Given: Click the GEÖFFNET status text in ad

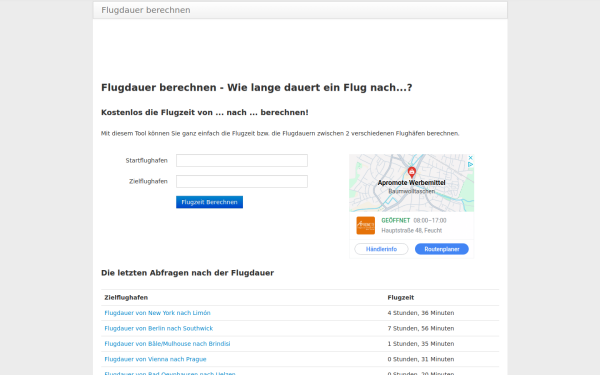Looking at the screenshot, I should (x=396, y=220).
